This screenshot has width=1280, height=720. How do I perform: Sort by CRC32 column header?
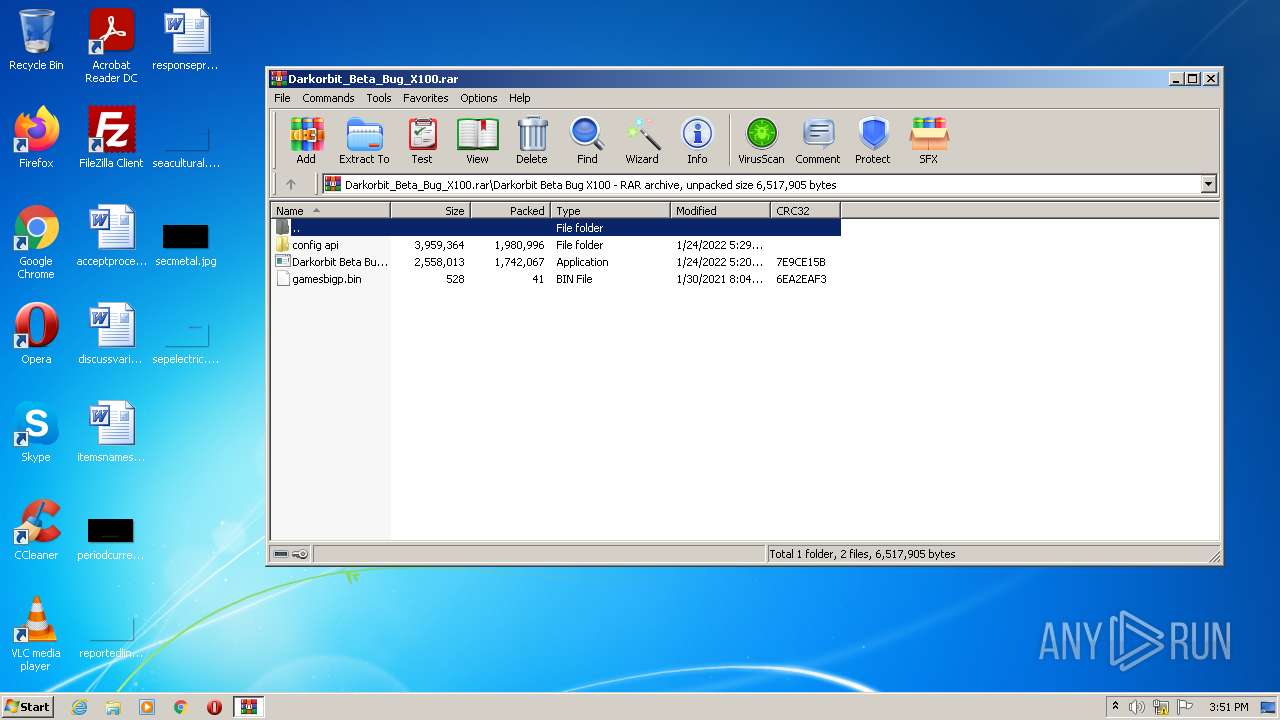tap(805, 210)
